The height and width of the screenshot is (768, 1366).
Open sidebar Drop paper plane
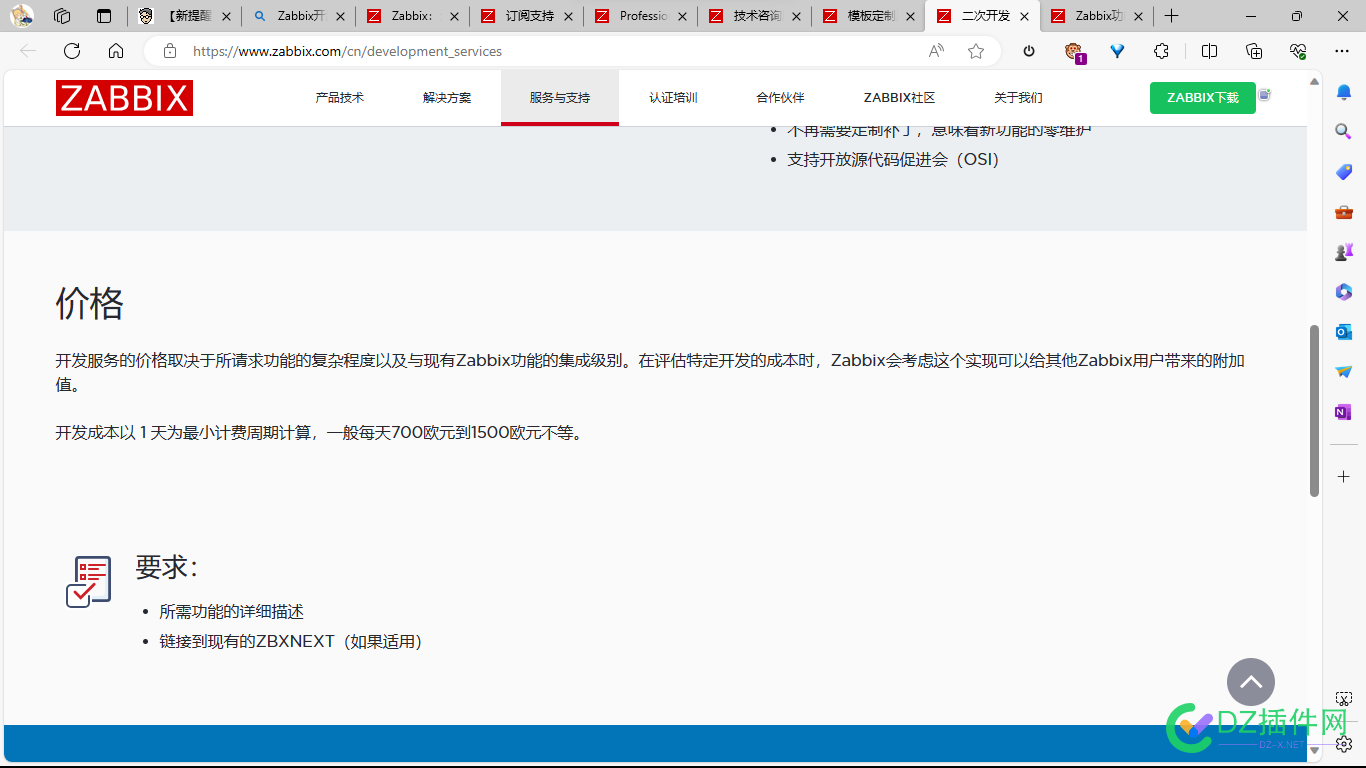click(1344, 372)
